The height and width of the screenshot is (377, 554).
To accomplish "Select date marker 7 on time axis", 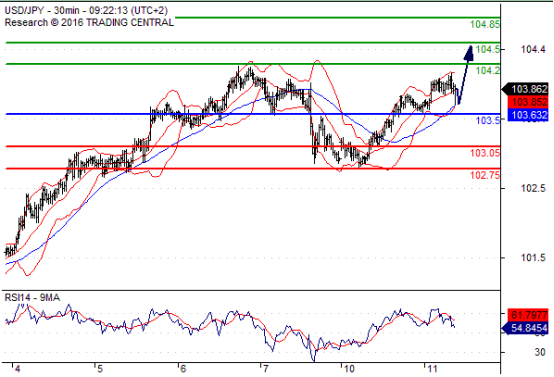I will point(265,369).
